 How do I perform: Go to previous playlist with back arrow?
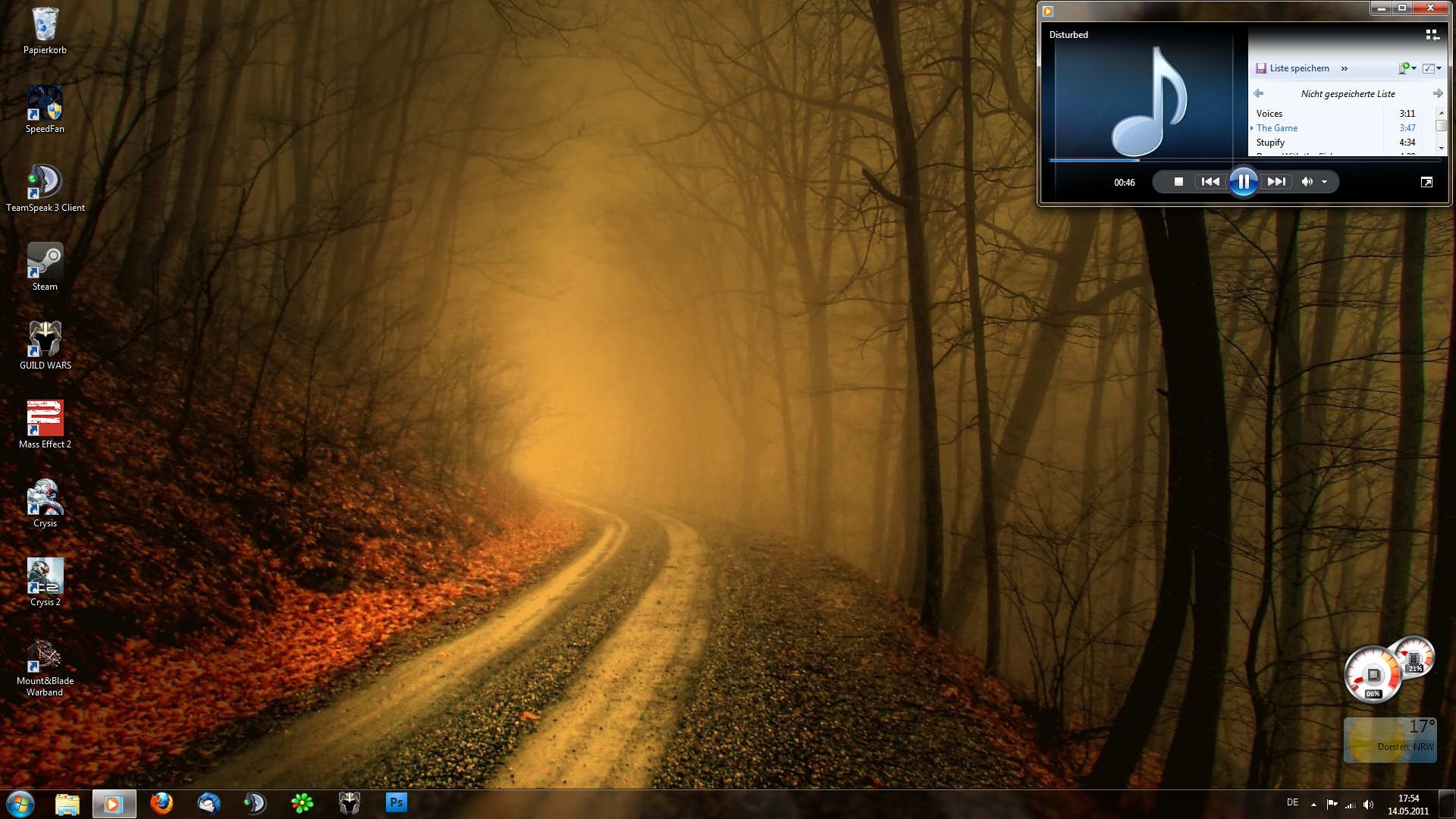1259,93
